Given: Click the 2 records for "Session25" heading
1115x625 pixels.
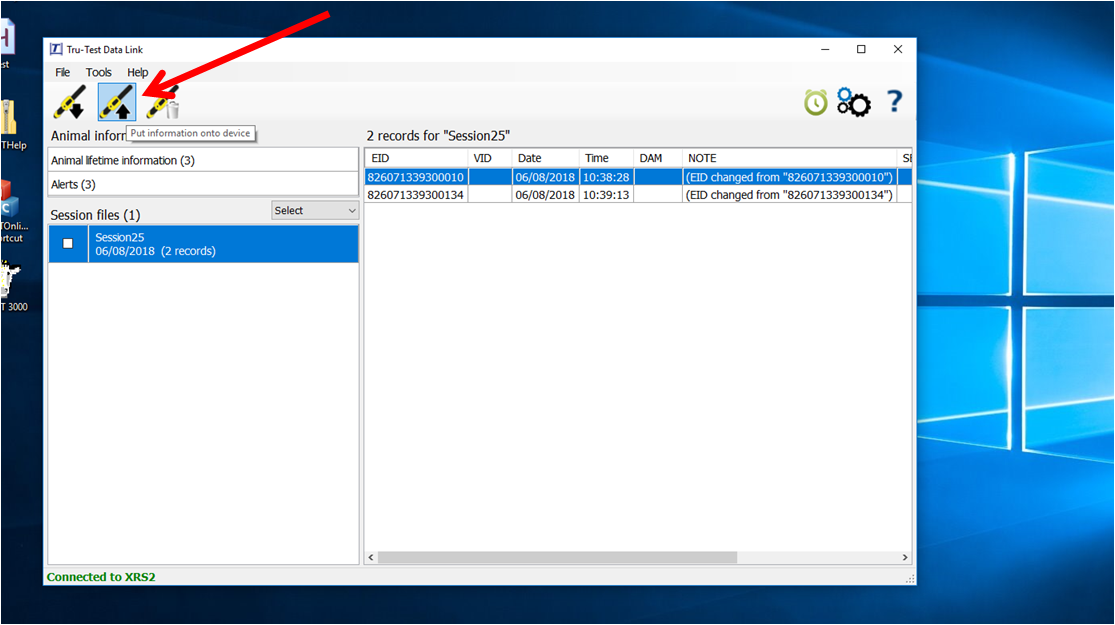Looking at the screenshot, I should pos(438,136).
